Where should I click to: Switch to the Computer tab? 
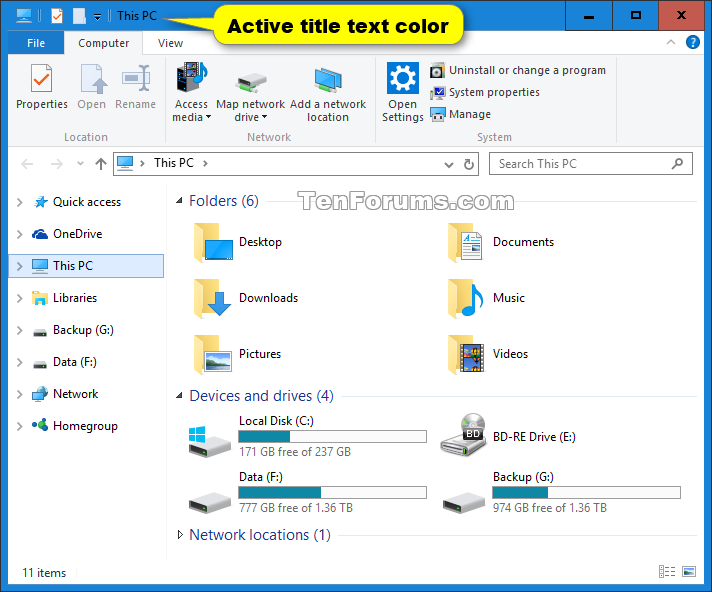(x=104, y=43)
